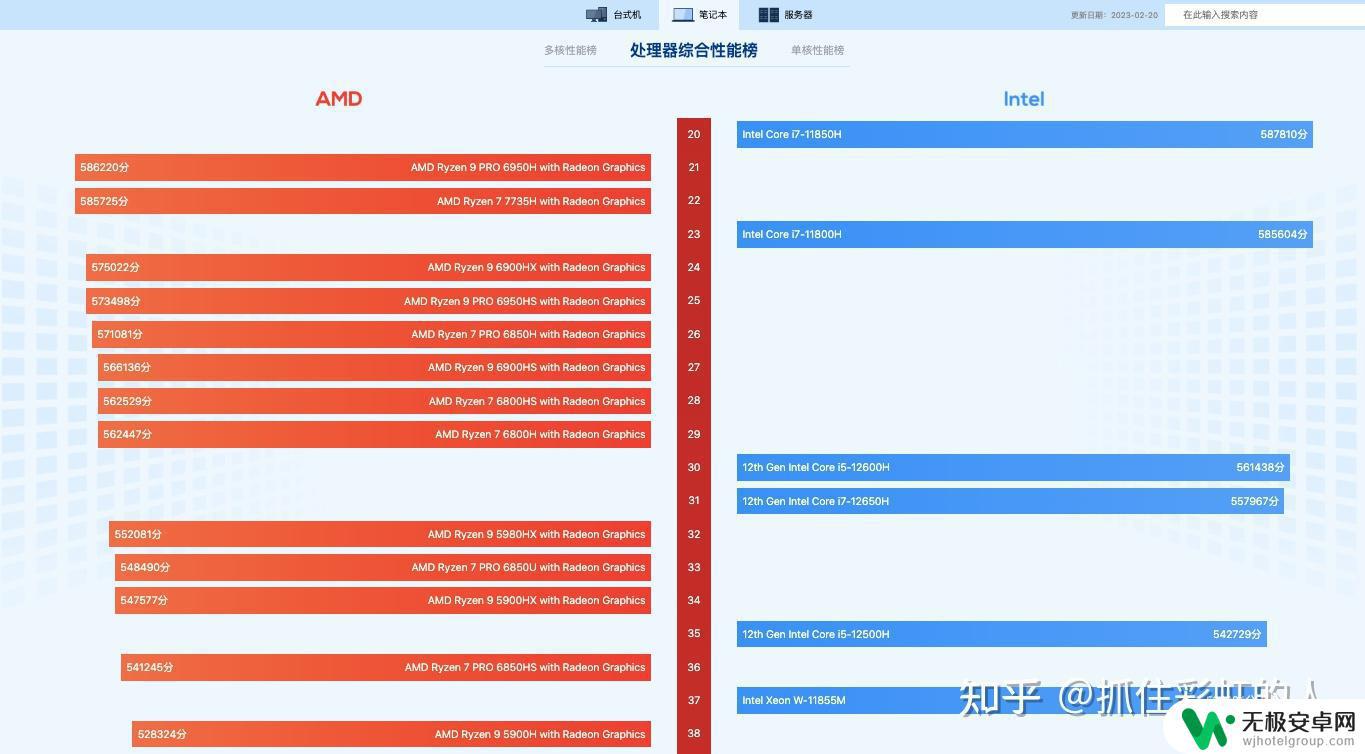Select the AMD Ryzen 9 6900HS bar
The image size is (1365, 754).
(x=374, y=367)
